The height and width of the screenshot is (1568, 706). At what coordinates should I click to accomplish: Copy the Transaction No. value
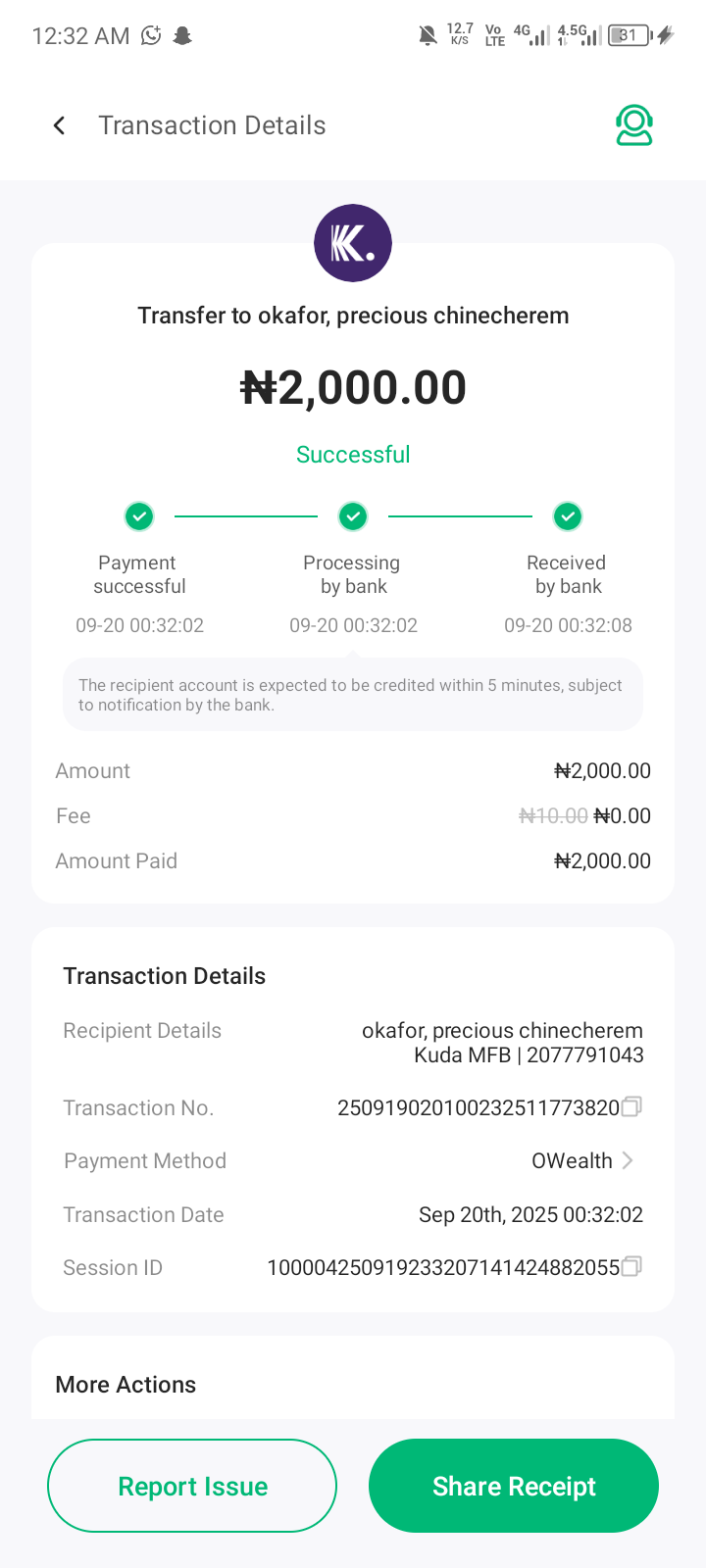coord(632,1106)
